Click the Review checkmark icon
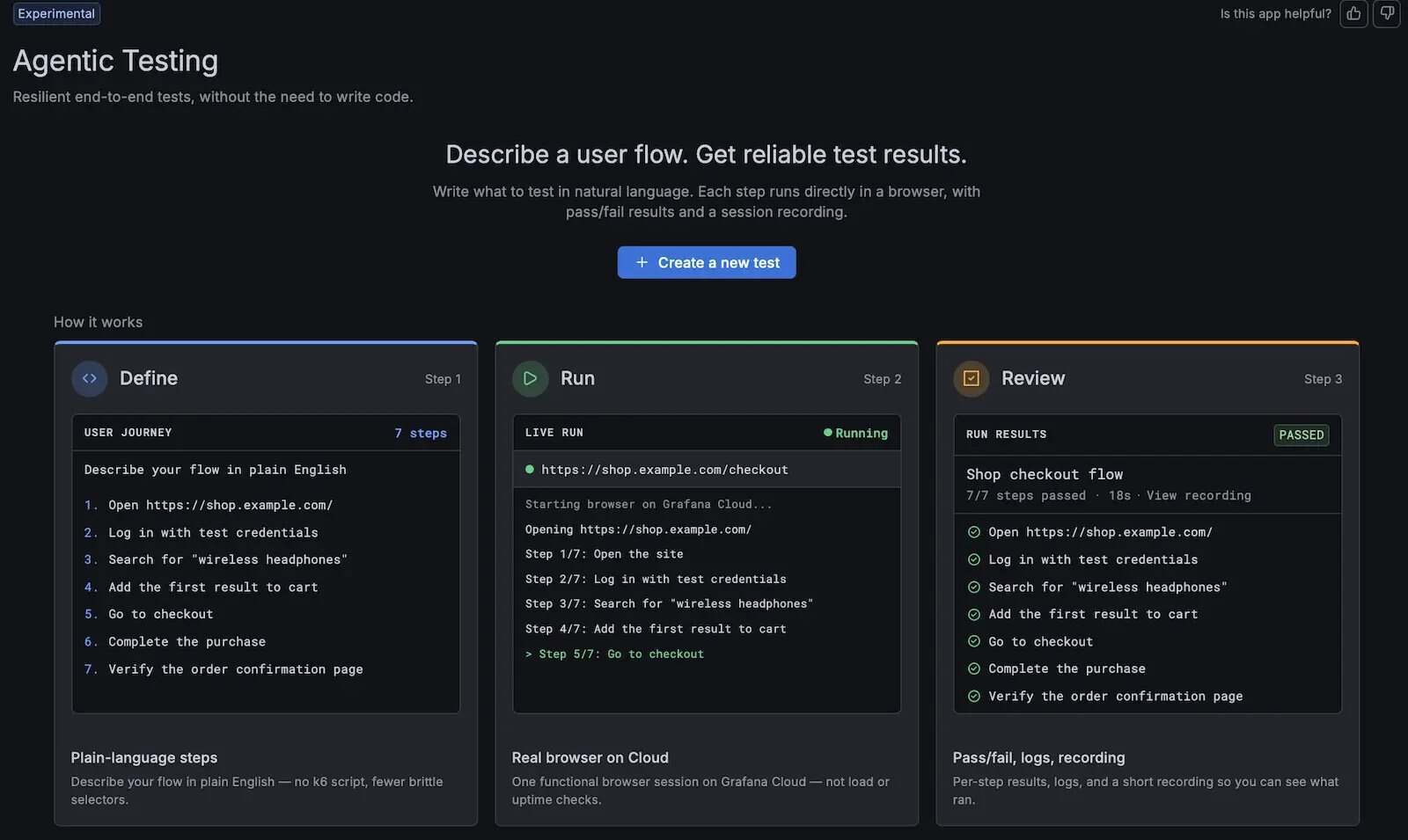 (x=972, y=378)
